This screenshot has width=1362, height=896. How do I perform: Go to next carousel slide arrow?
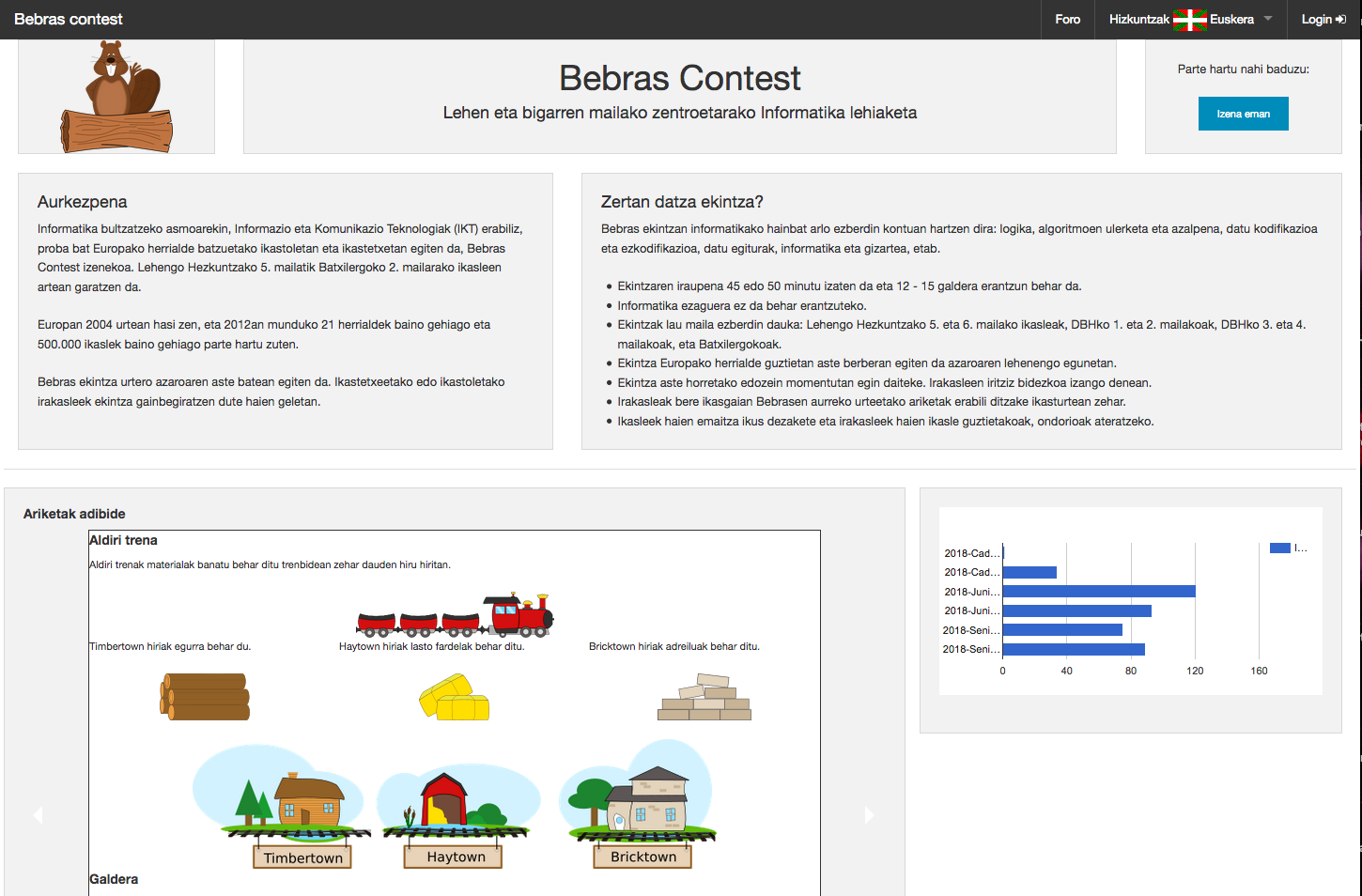click(x=870, y=815)
